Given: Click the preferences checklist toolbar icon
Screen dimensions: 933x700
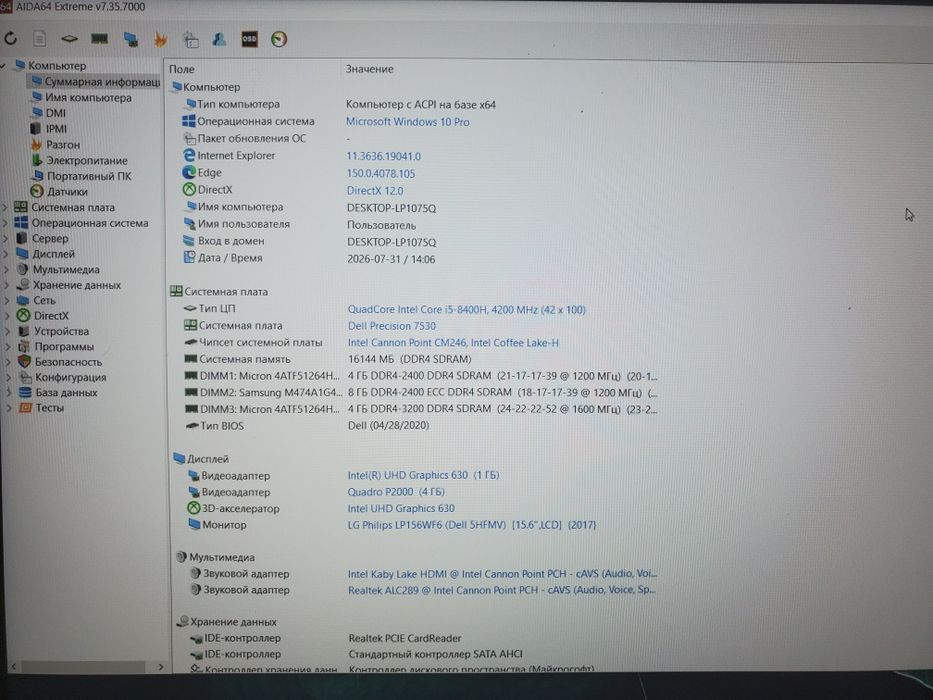Looking at the screenshot, I should (191, 39).
